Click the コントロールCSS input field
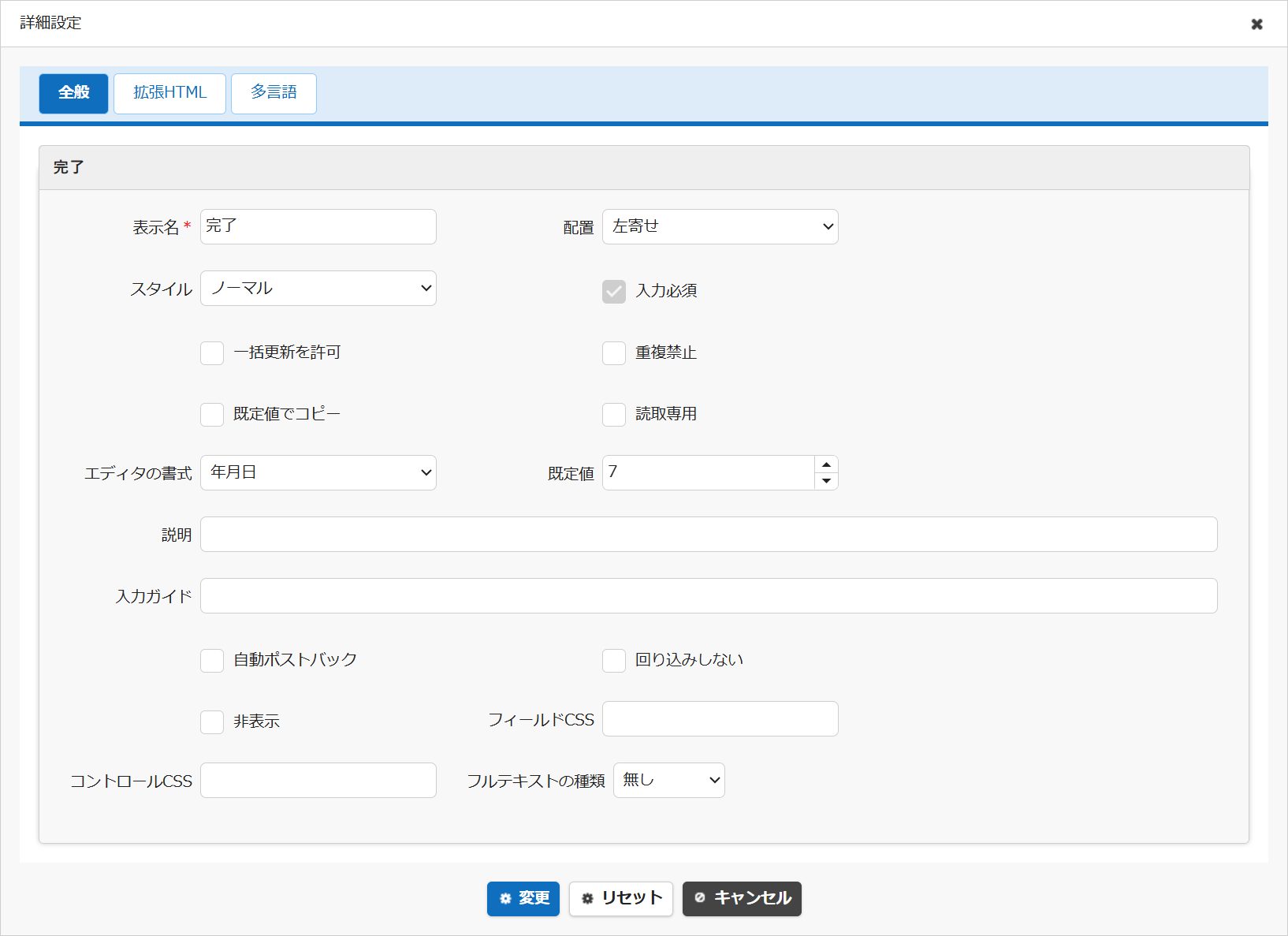Image resolution: width=1288 pixels, height=936 pixels. (318, 781)
